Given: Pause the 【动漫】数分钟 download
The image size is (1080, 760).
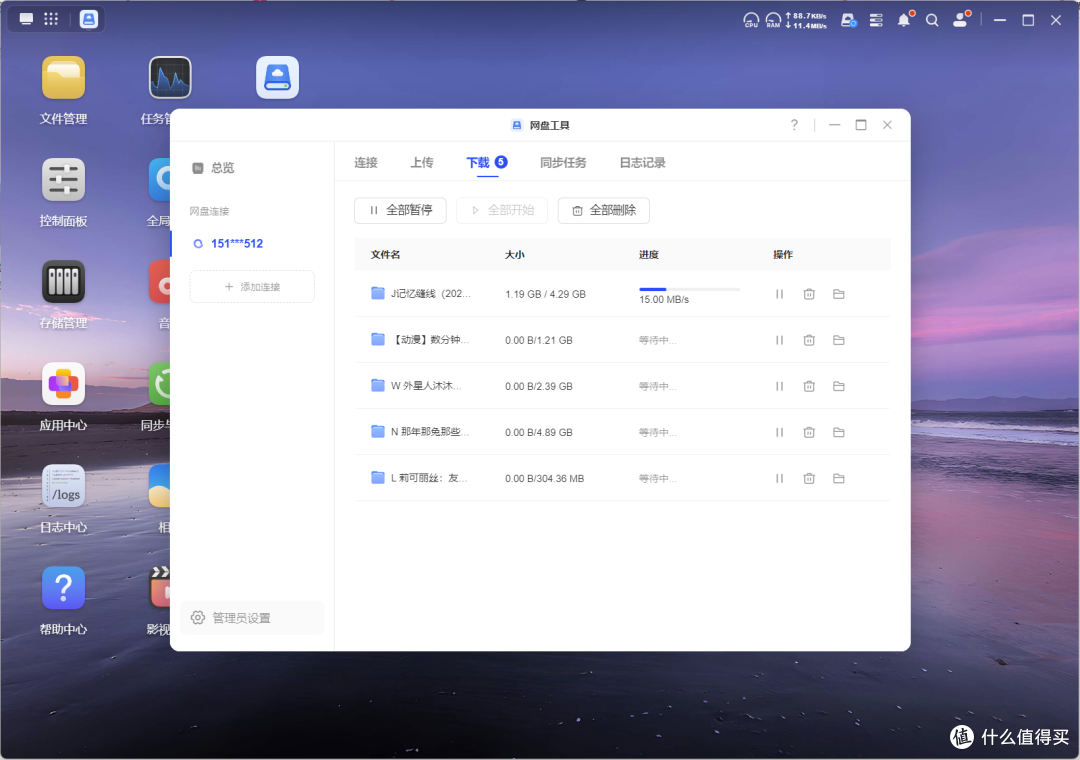Looking at the screenshot, I should tap(780, 340).
